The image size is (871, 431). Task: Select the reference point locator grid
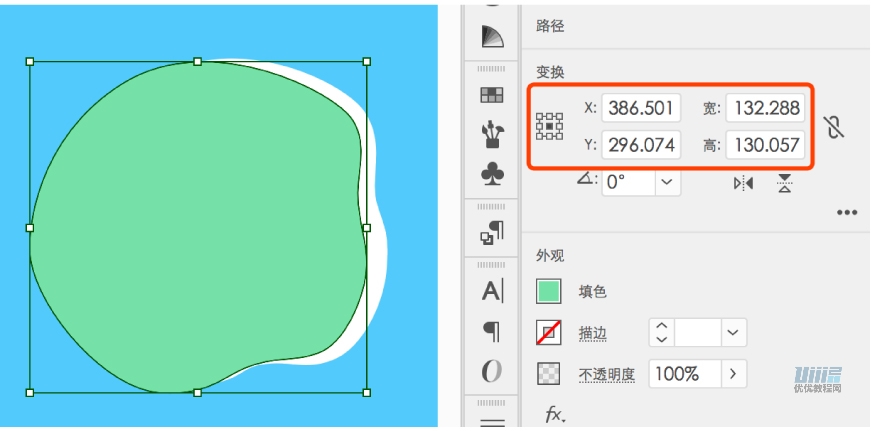(549, 126)
